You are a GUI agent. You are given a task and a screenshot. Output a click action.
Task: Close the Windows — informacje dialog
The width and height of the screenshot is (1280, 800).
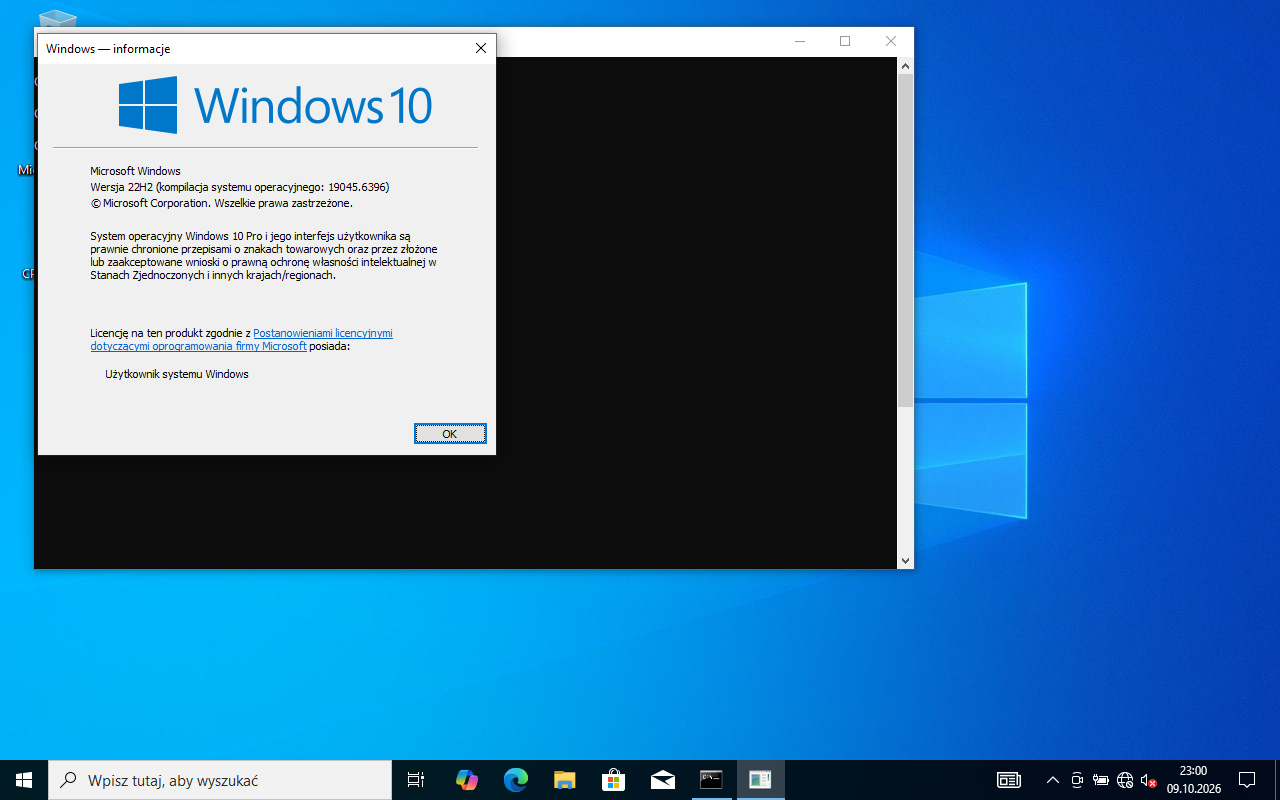coord(480,48)
